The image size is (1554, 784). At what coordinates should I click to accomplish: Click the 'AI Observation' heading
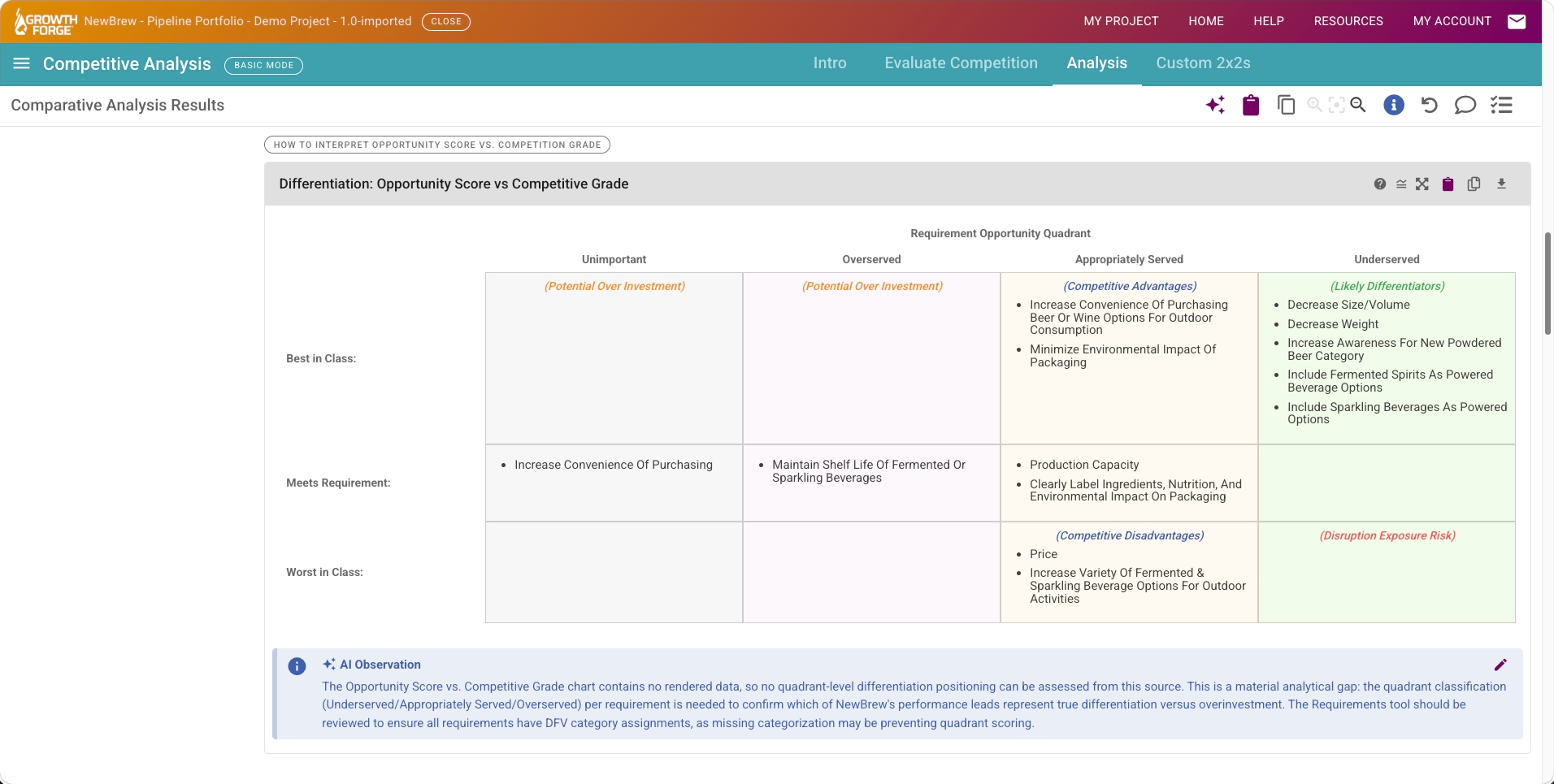click(380, 665)
